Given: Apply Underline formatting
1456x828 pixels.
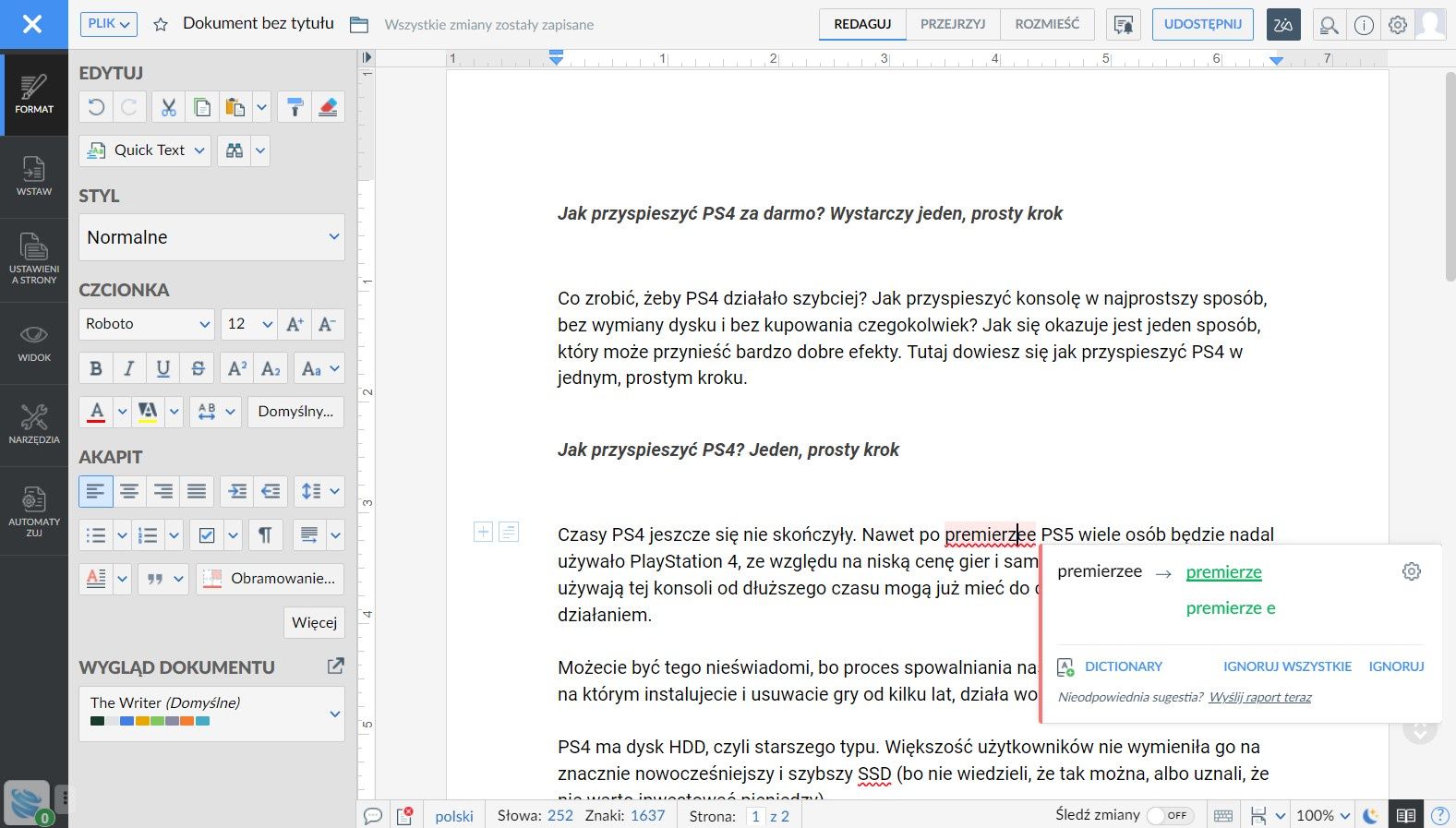Looking at the screenshot, I should pyautogui.click(x=163, y=368).
